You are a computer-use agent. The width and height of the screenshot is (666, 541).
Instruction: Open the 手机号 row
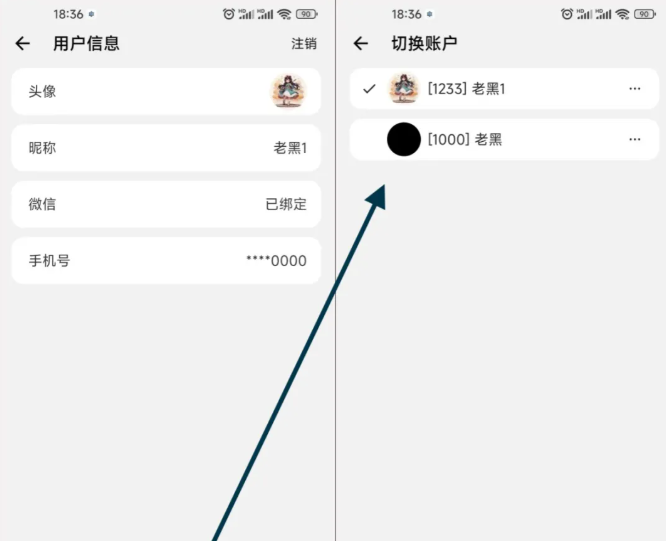pos(166,261)
